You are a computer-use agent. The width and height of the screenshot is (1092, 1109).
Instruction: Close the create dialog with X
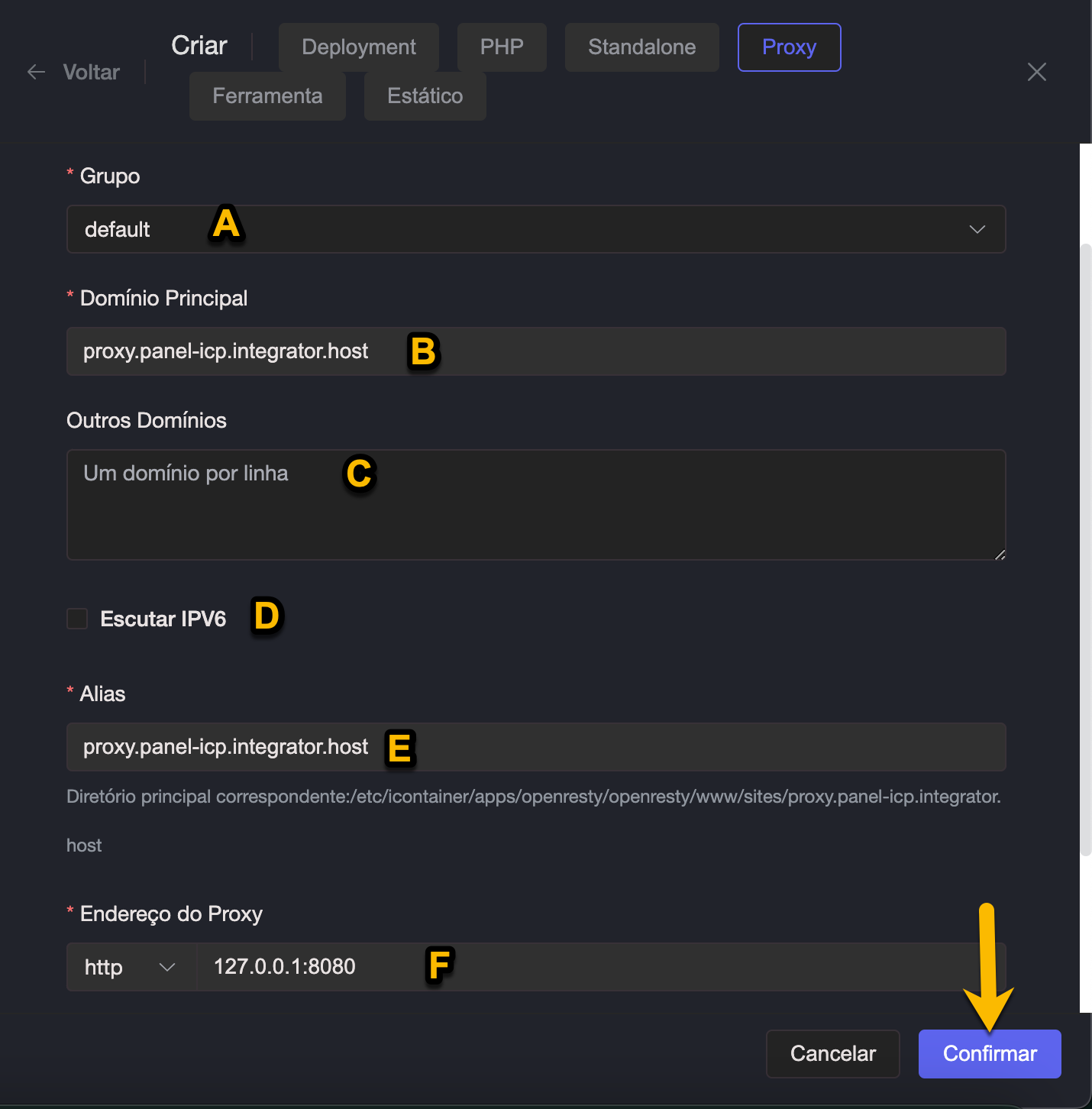(x=1036, y=72)
